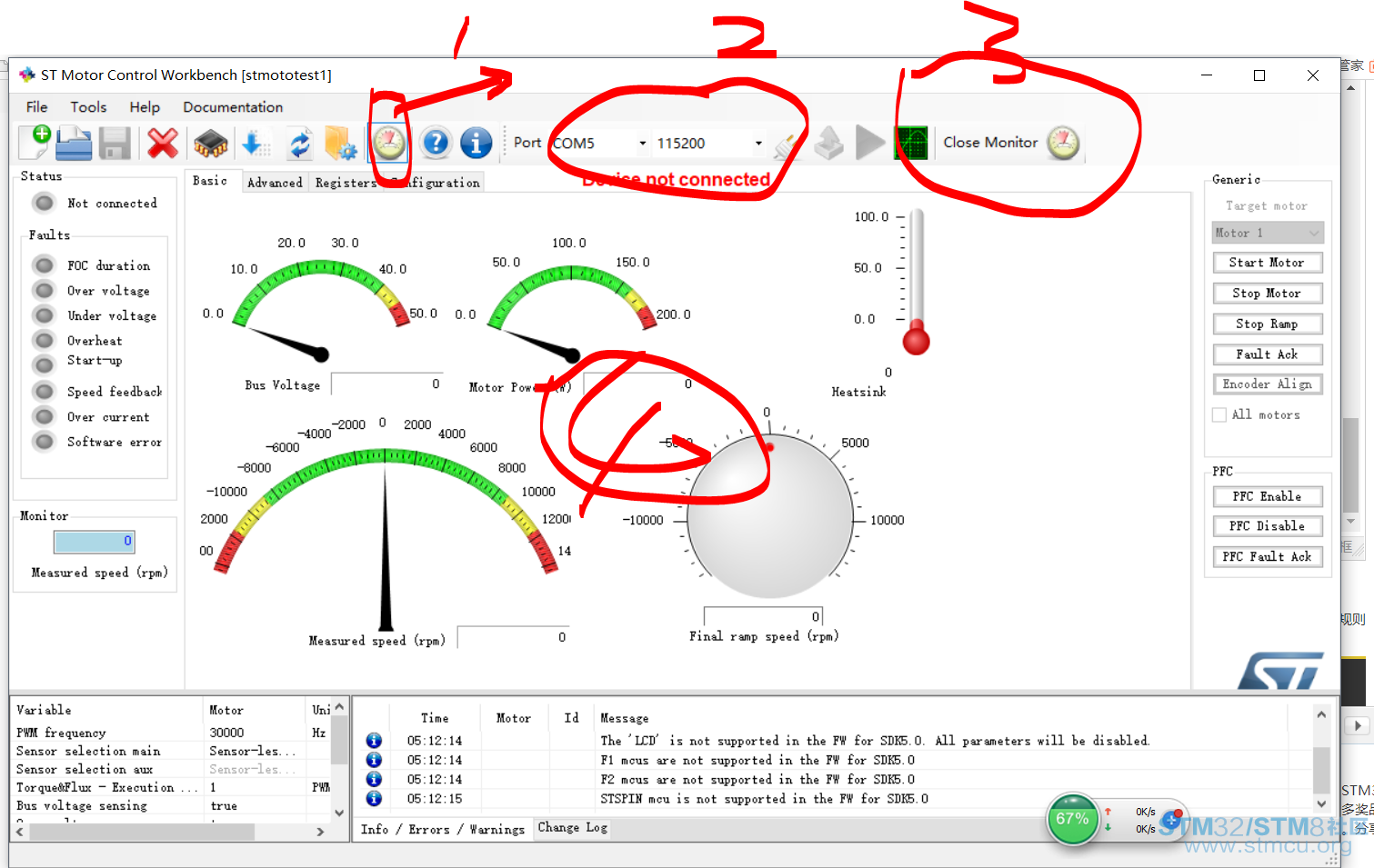Viewport: 1374px width, 868px height.
Task: Click the Bus Voltage readout field
Action: 387,384
